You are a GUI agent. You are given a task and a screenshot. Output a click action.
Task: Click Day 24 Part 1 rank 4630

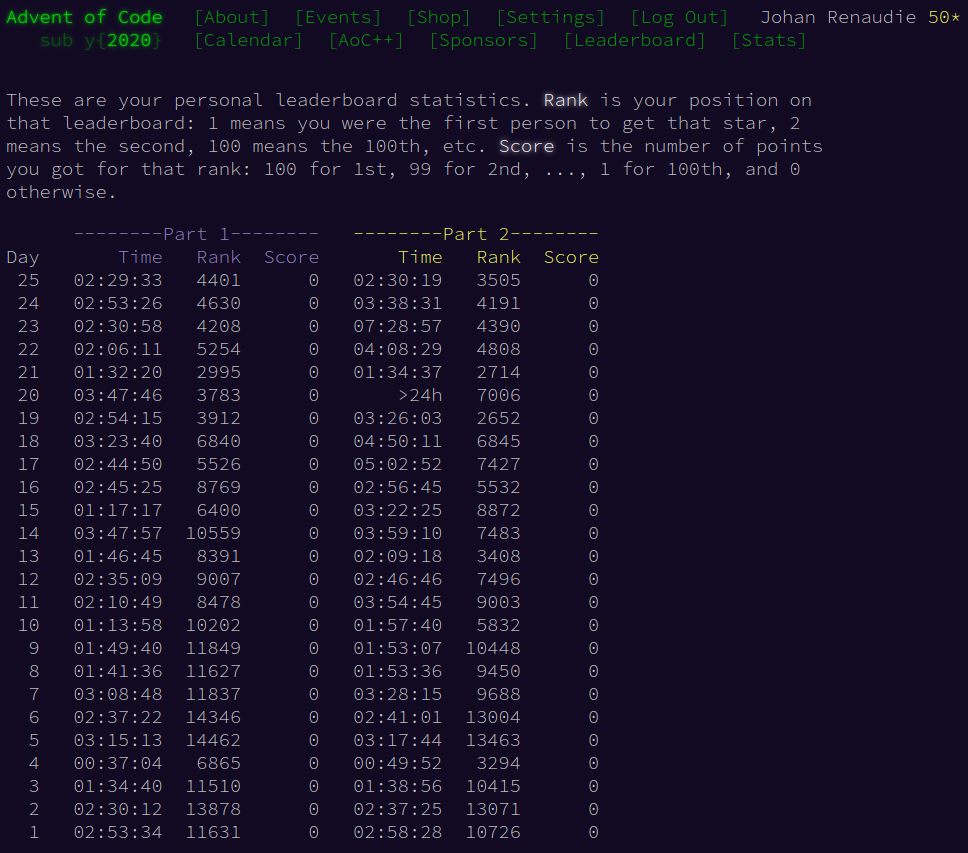pos(219,303)
